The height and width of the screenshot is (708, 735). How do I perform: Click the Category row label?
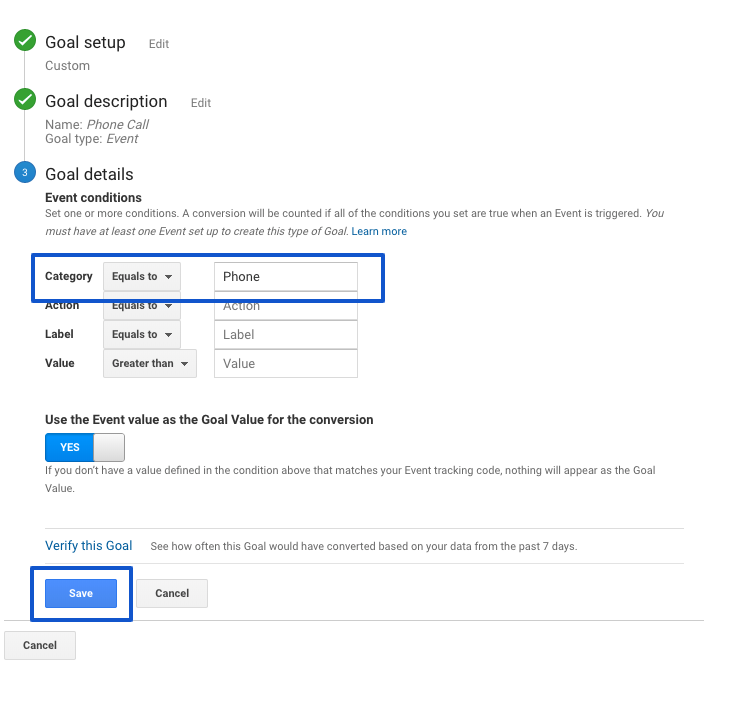pos(68,276)
